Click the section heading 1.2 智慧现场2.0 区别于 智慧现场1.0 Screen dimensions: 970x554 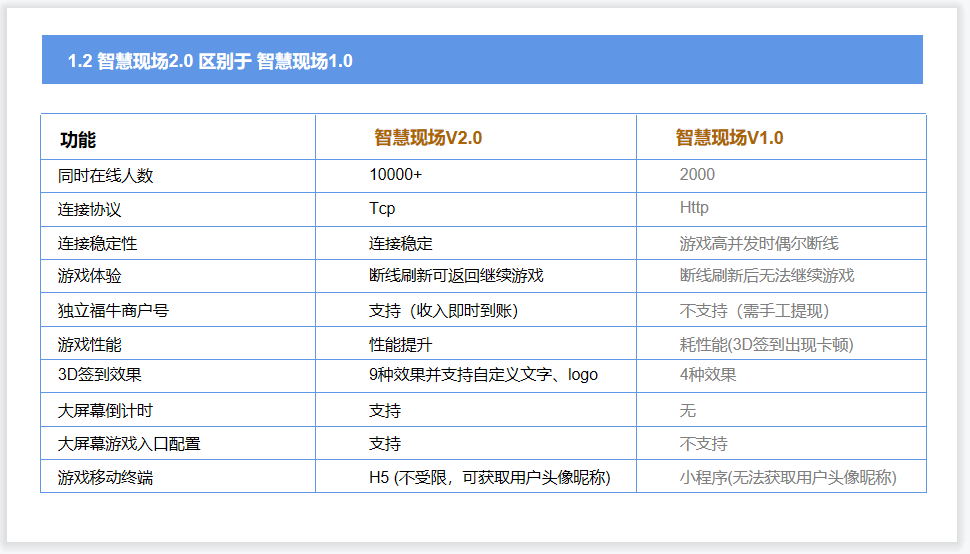pos(210,61)
